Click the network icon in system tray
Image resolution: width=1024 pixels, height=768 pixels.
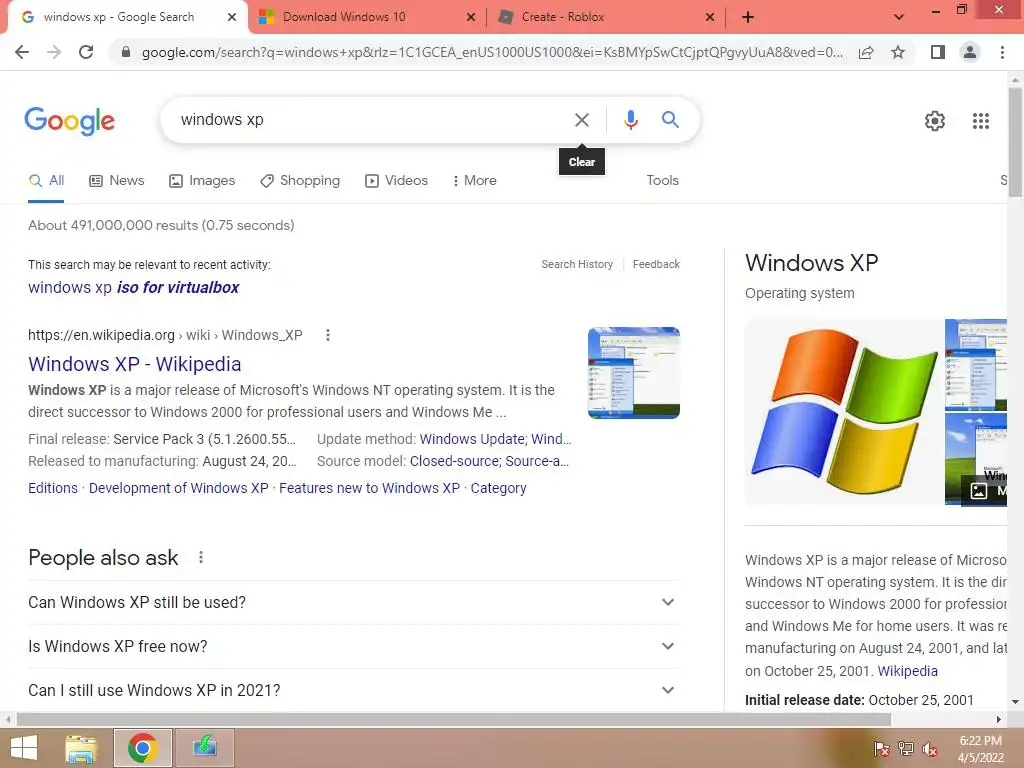pyautogui.click(x=906, y=749)
